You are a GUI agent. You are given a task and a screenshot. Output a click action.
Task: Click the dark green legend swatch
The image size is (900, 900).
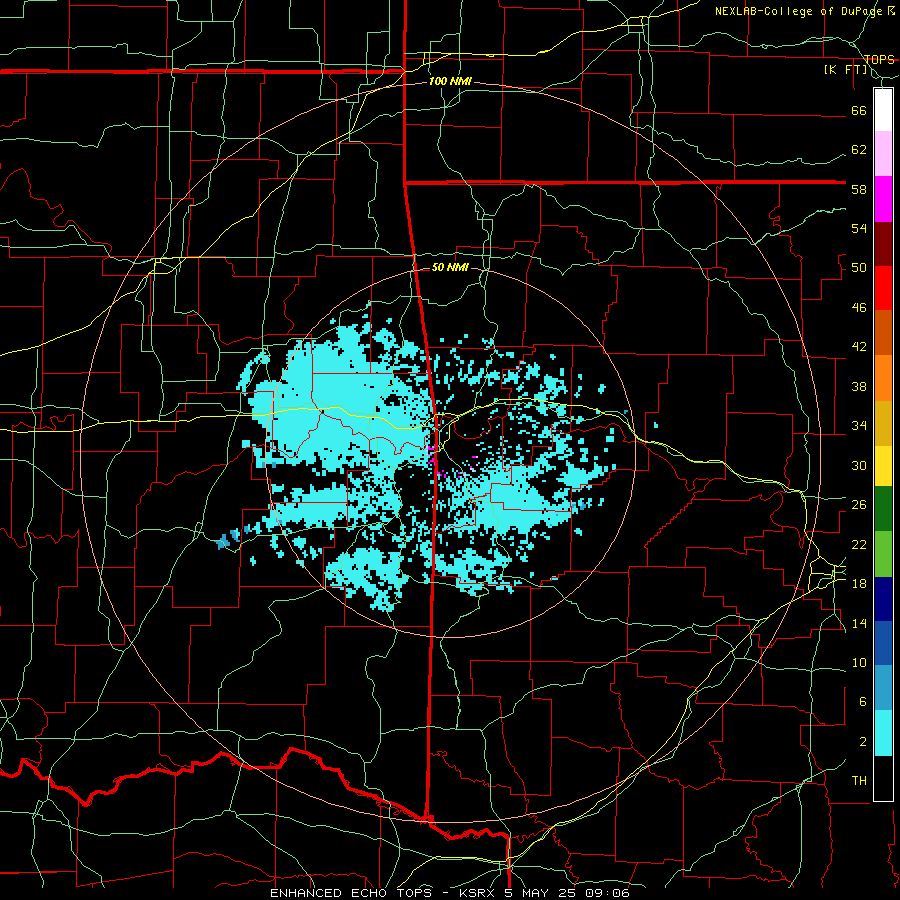(883, 509)
